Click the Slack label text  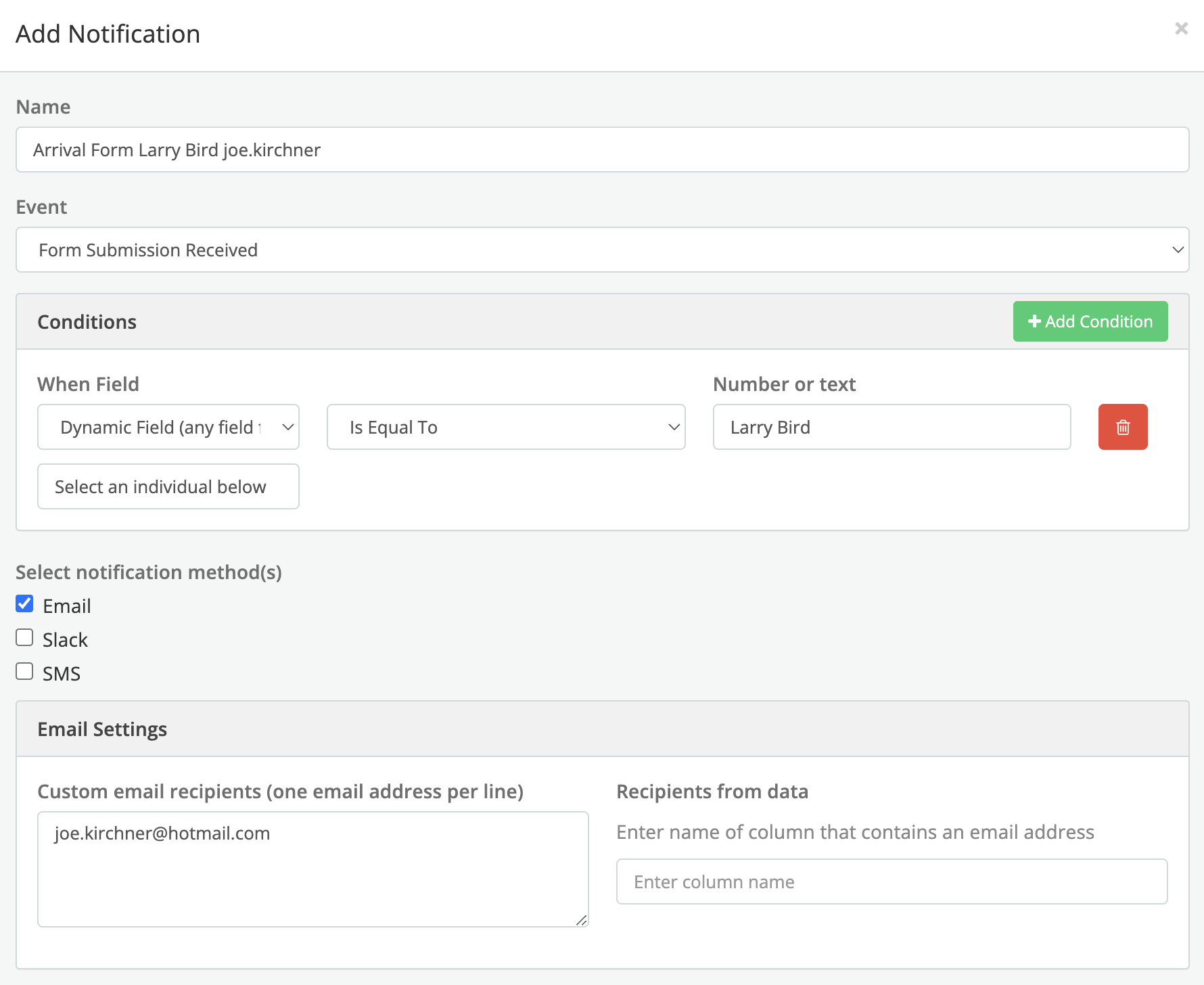tap(65, 640)
